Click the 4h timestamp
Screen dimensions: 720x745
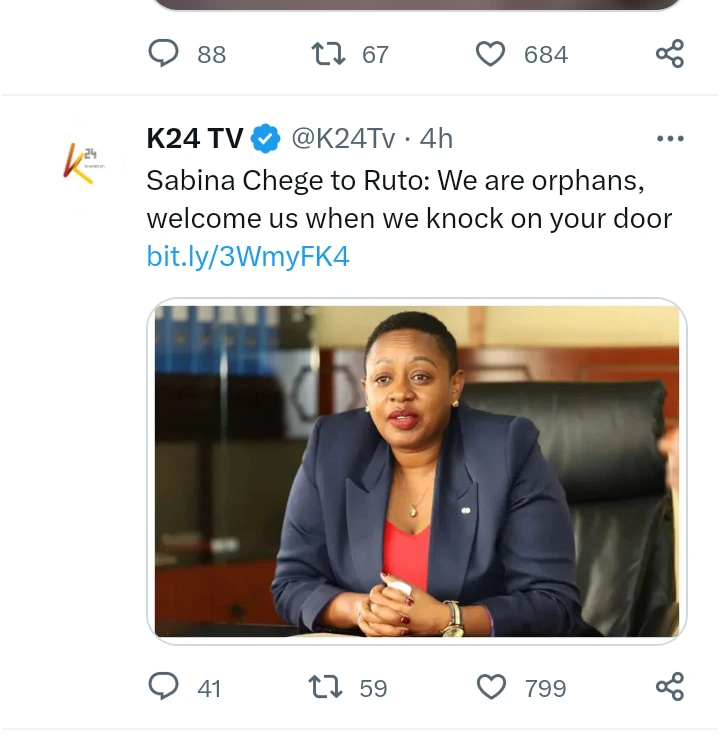pos(436,139)
